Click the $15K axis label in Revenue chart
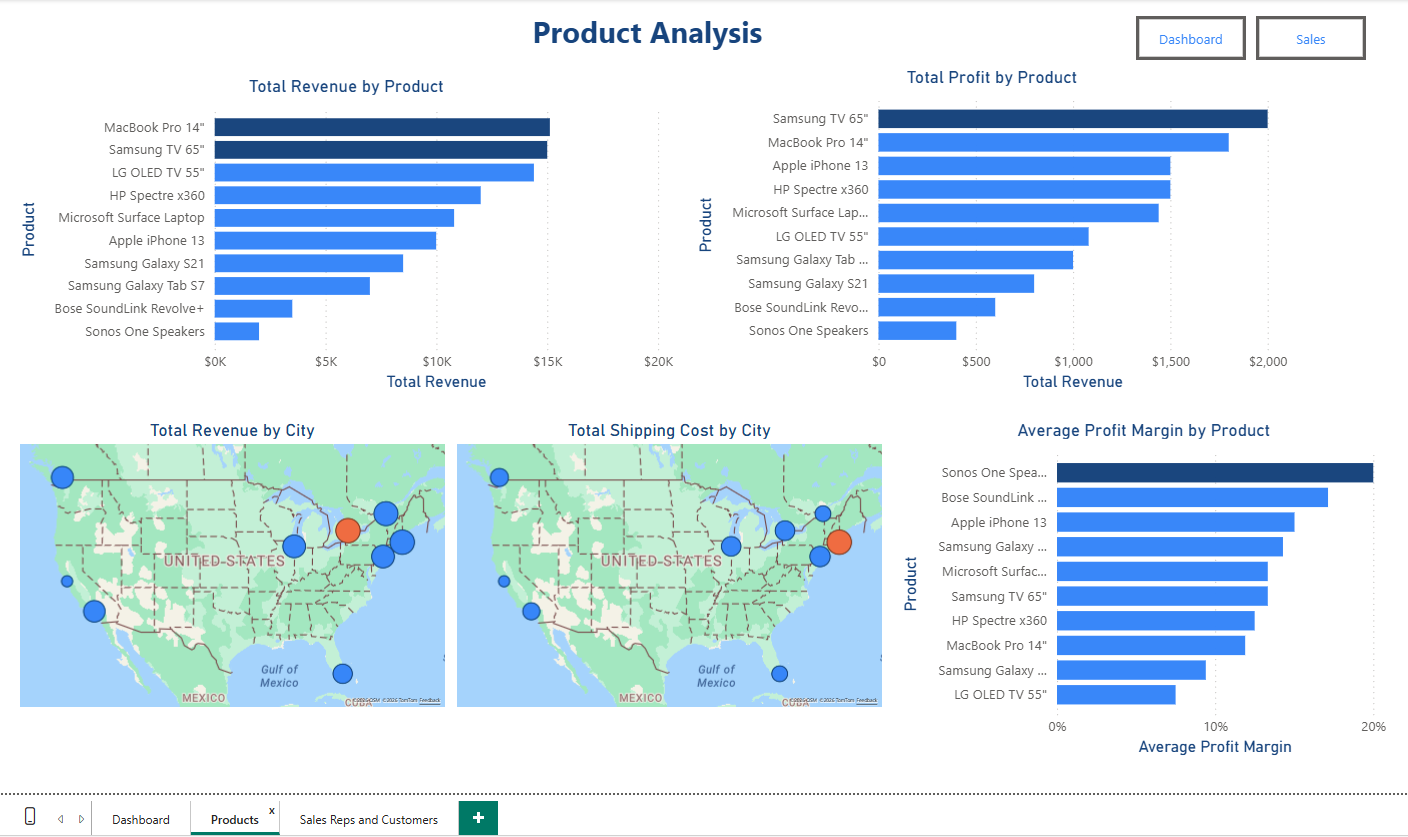This screenshot has width=1408, height=837. 548,361
